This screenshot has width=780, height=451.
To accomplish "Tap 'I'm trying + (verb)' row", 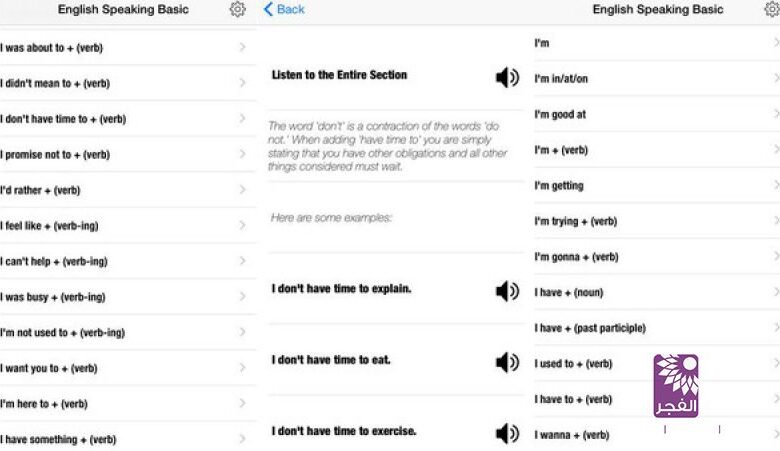I will pyautogui.click(x=576, y=221).
